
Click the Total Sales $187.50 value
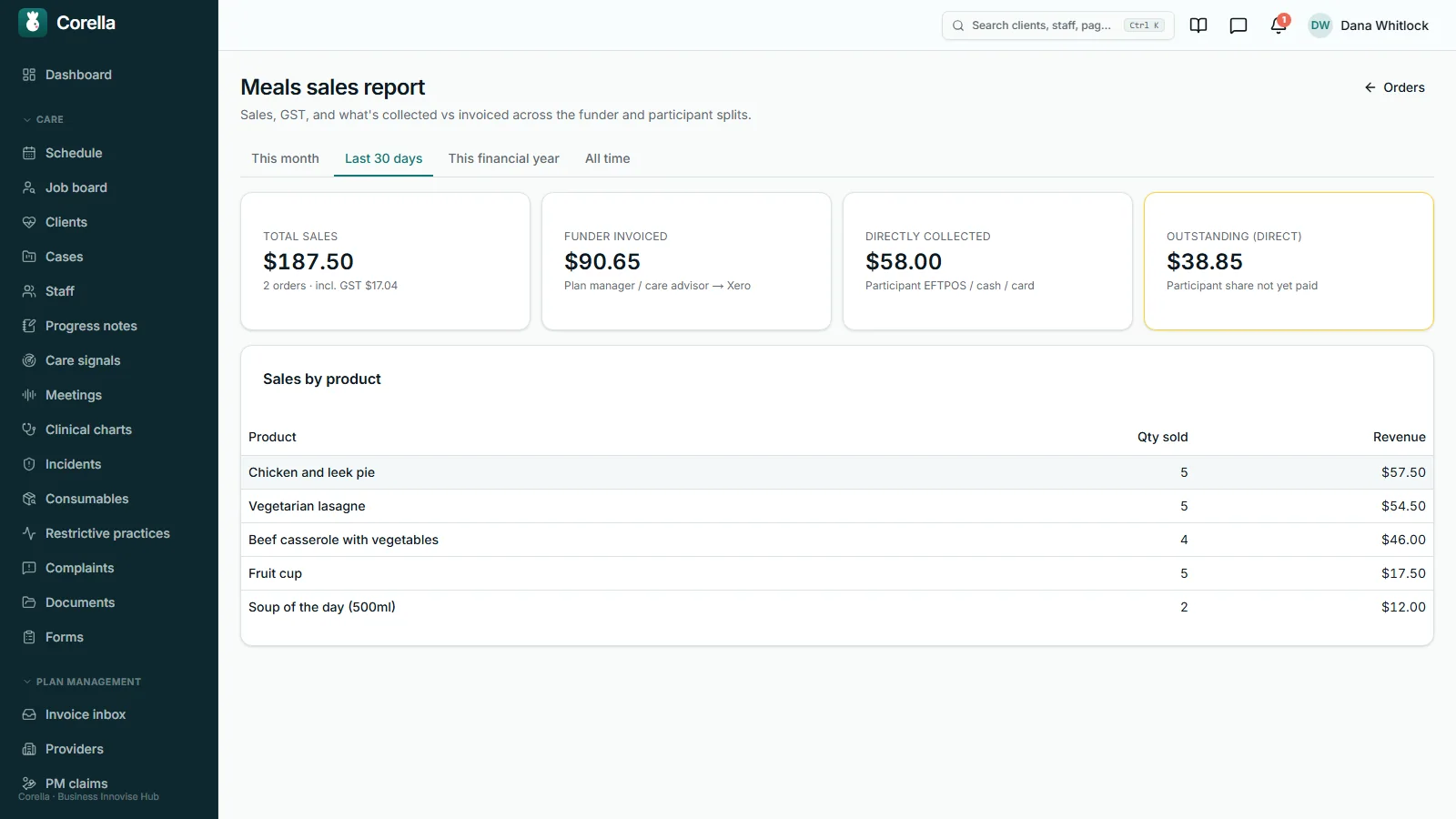[308, 261]
